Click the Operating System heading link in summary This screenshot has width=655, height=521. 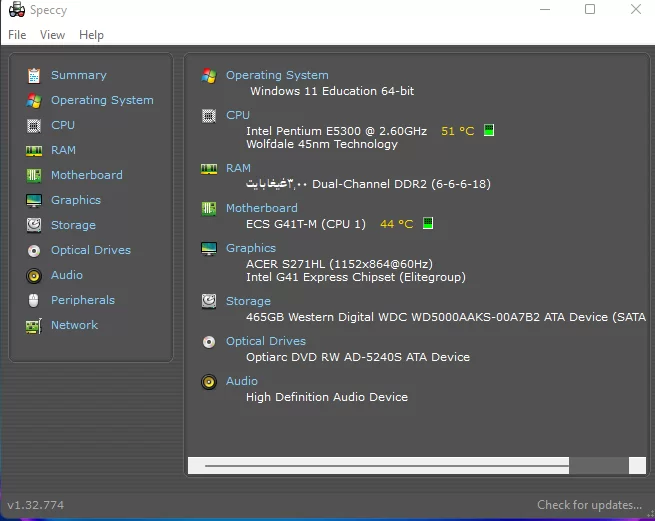(277, 75)
